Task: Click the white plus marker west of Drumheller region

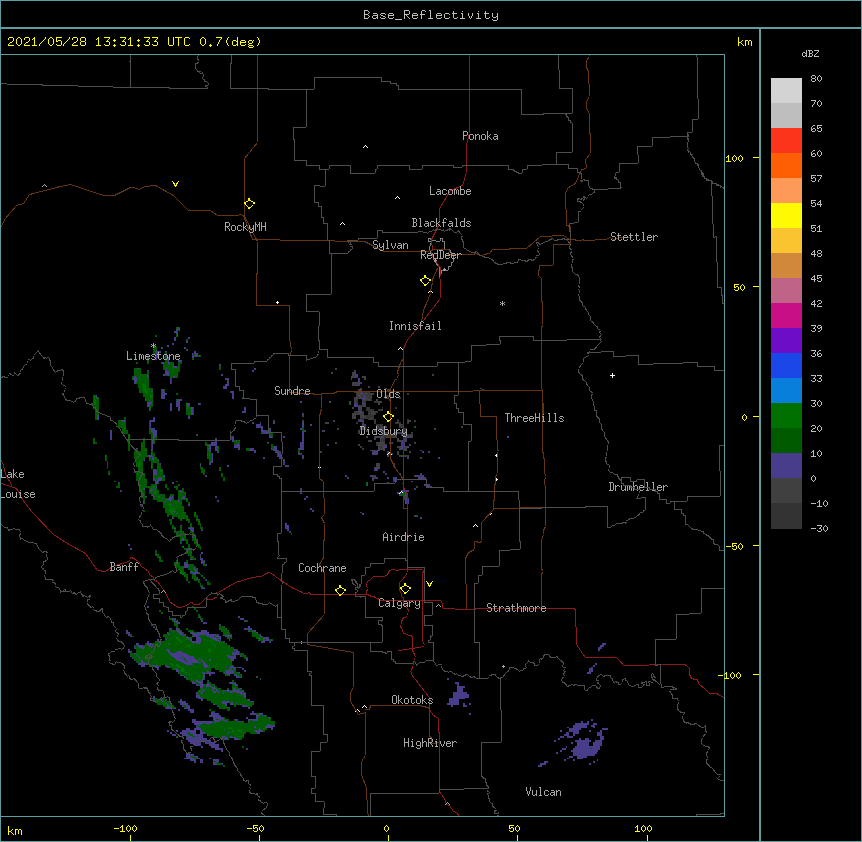Action: (612, 375)
